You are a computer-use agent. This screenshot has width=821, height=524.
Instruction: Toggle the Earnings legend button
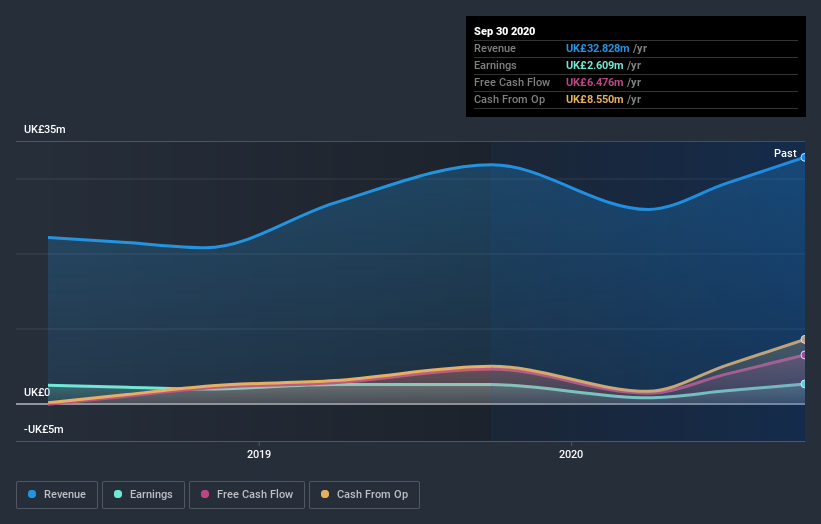pyautogui.click(x=143, y=495)
